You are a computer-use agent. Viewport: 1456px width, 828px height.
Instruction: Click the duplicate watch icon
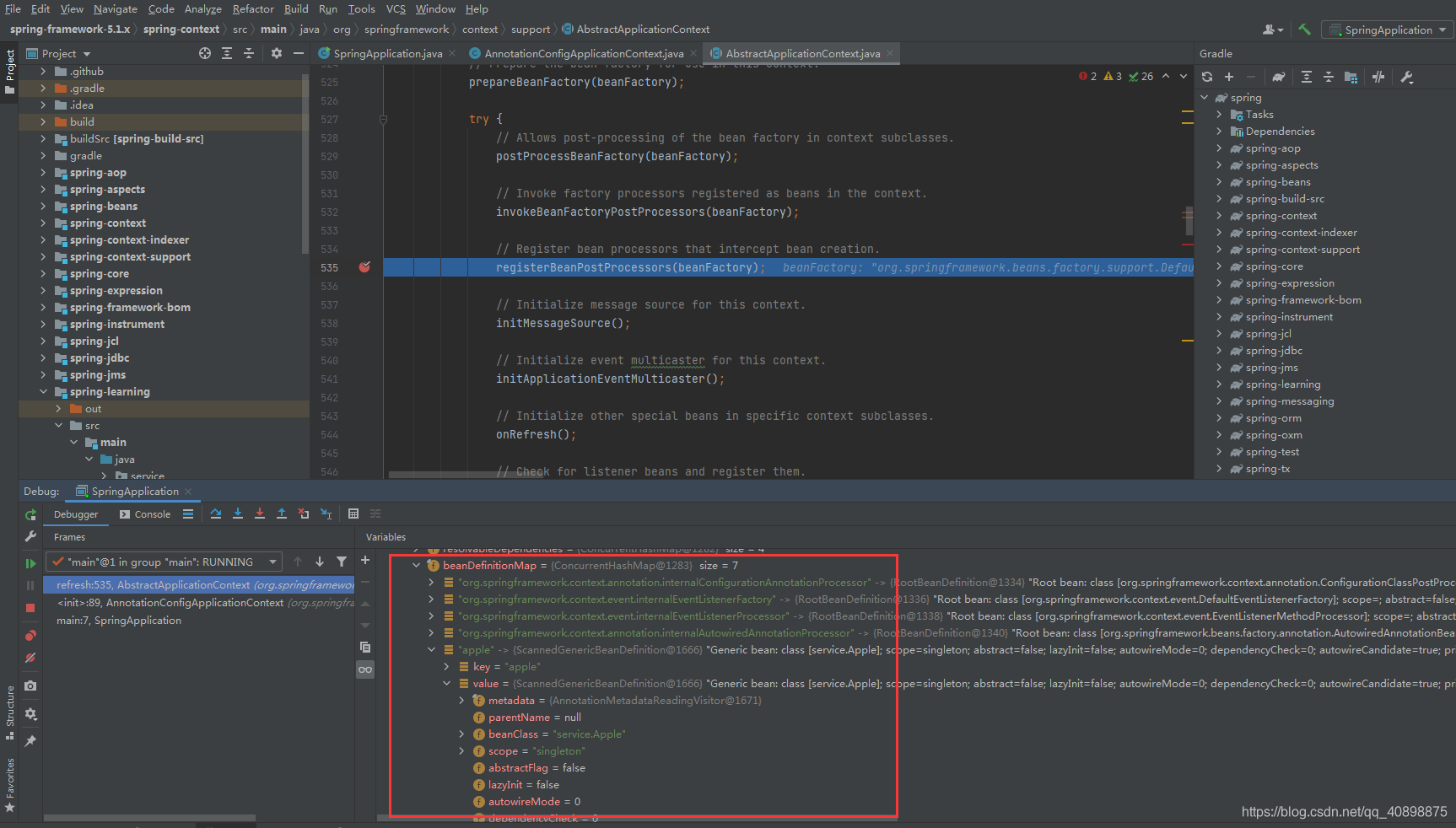coord(365,648)
